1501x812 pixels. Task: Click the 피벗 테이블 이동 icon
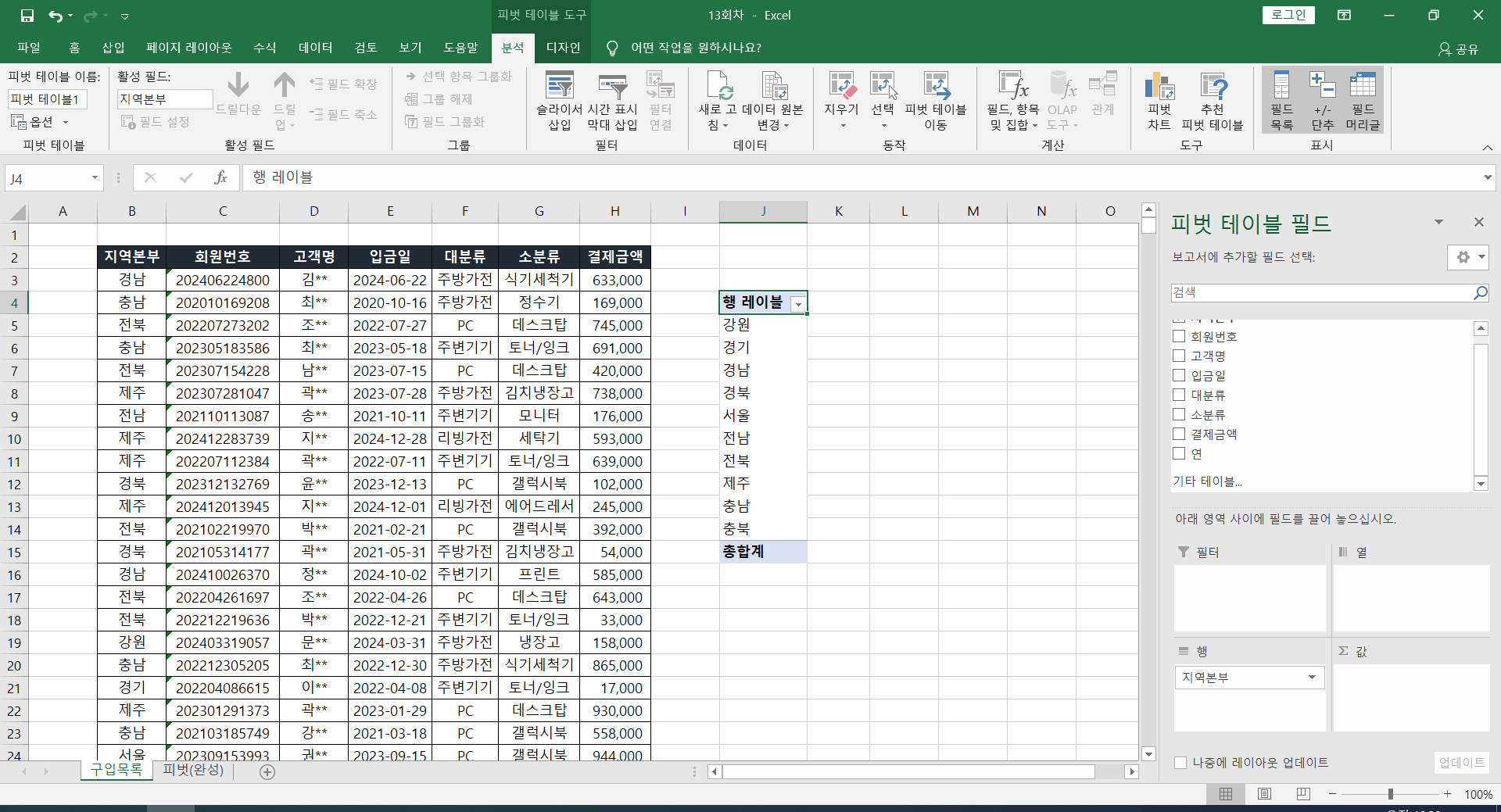(936, 100)
